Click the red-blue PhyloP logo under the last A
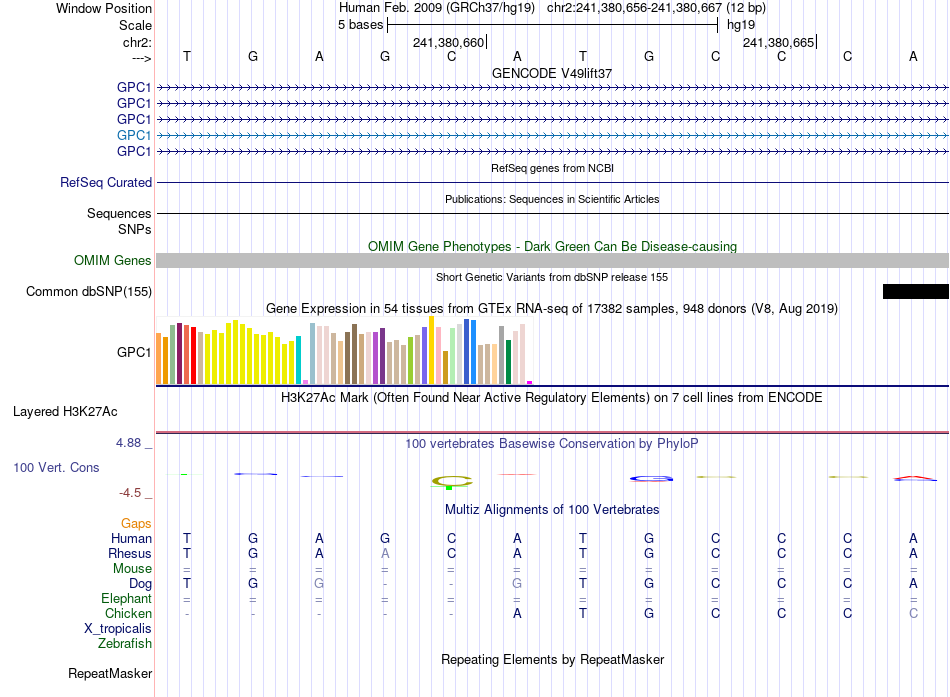This screenshot has height=697, width=950. click(x=914, y=478)
